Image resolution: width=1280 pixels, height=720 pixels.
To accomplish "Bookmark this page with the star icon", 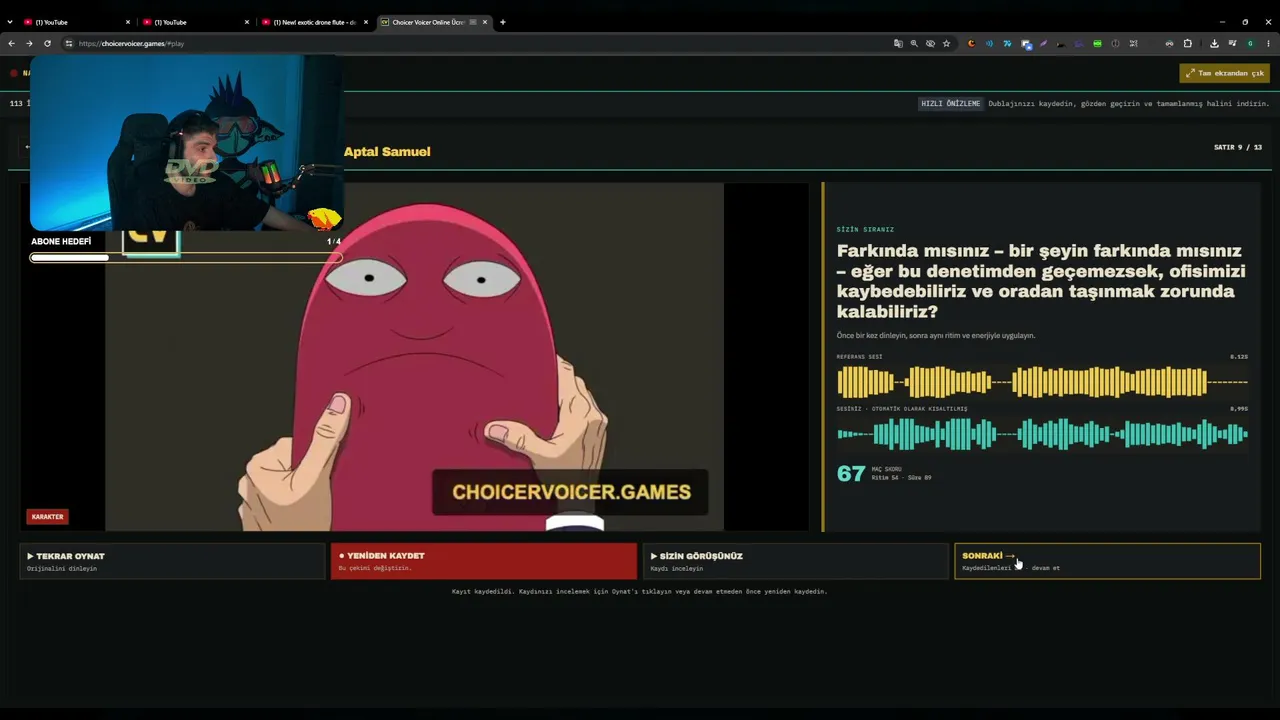I will tap(946, 43).
